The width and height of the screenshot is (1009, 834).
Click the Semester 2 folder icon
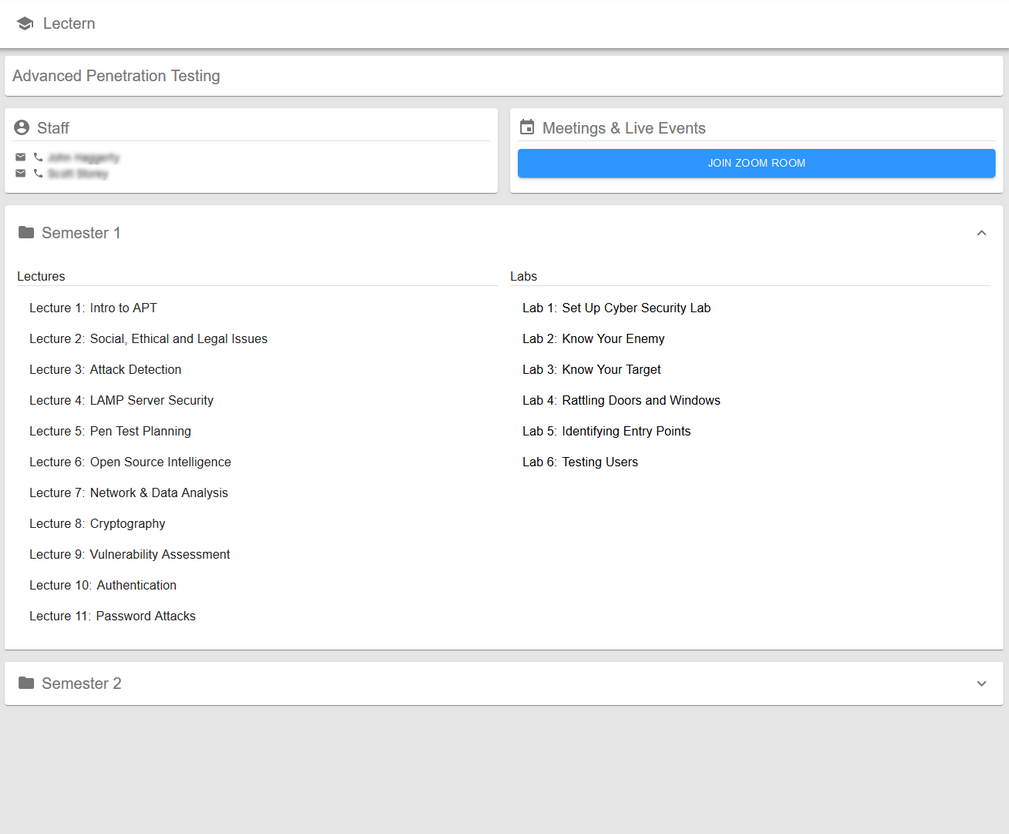tap(26, 683)
